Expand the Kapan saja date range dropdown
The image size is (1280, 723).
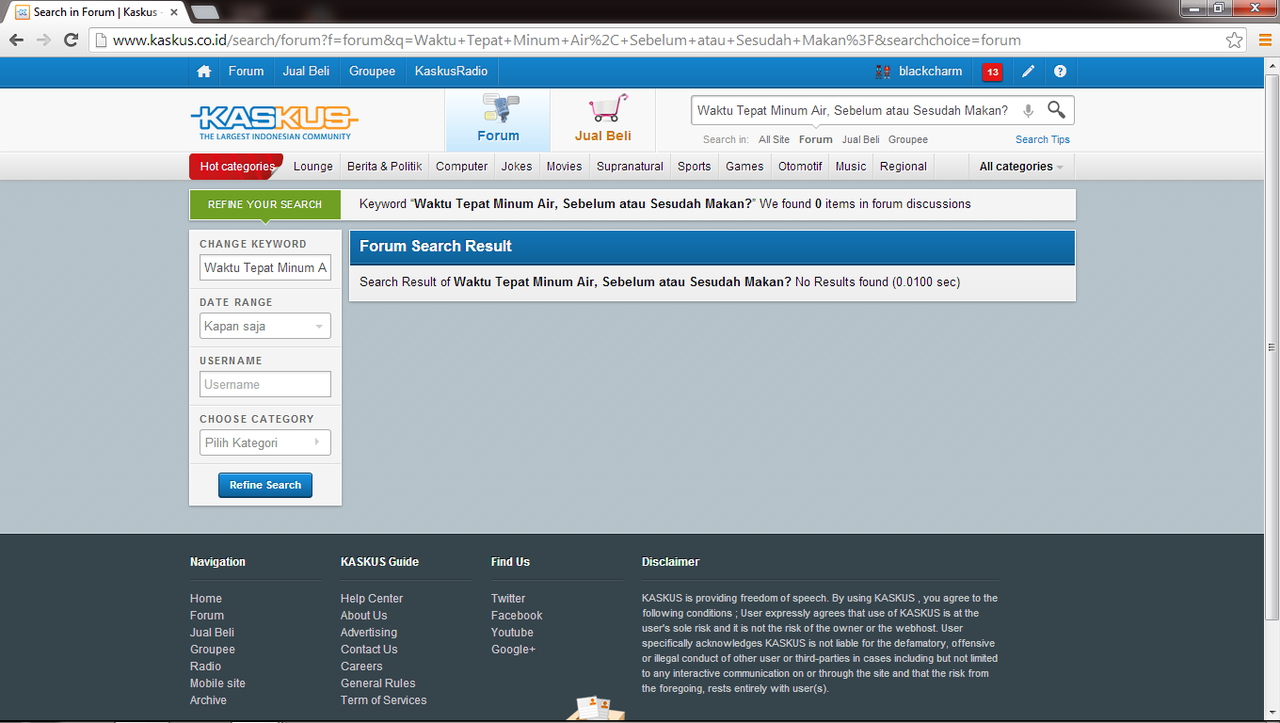coord(265,326)
